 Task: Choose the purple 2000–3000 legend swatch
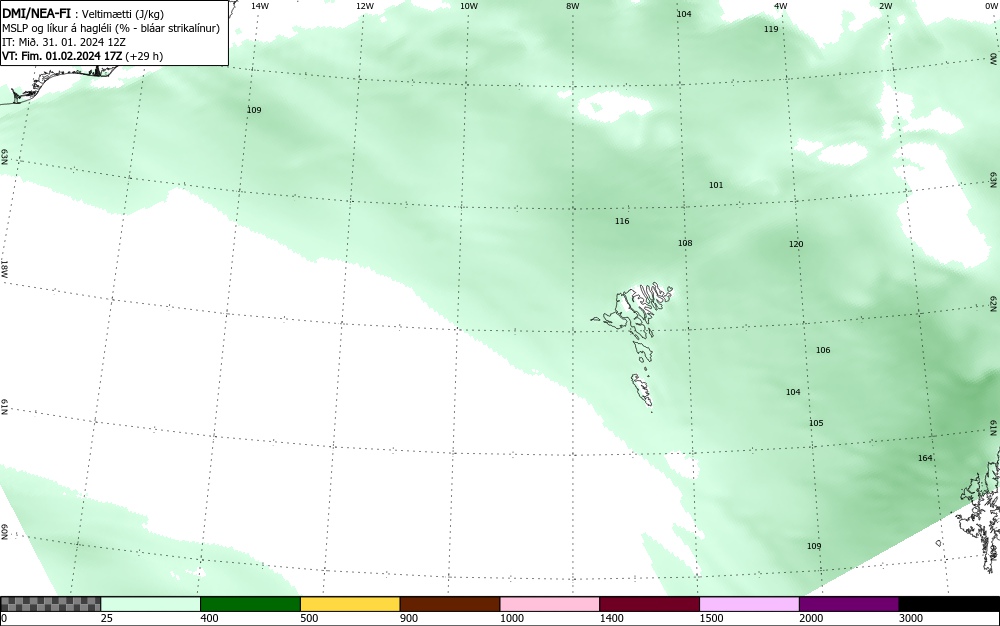849,604
